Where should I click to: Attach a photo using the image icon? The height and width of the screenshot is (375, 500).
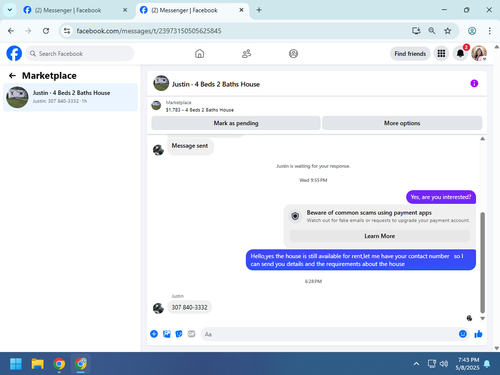point(167,334)
